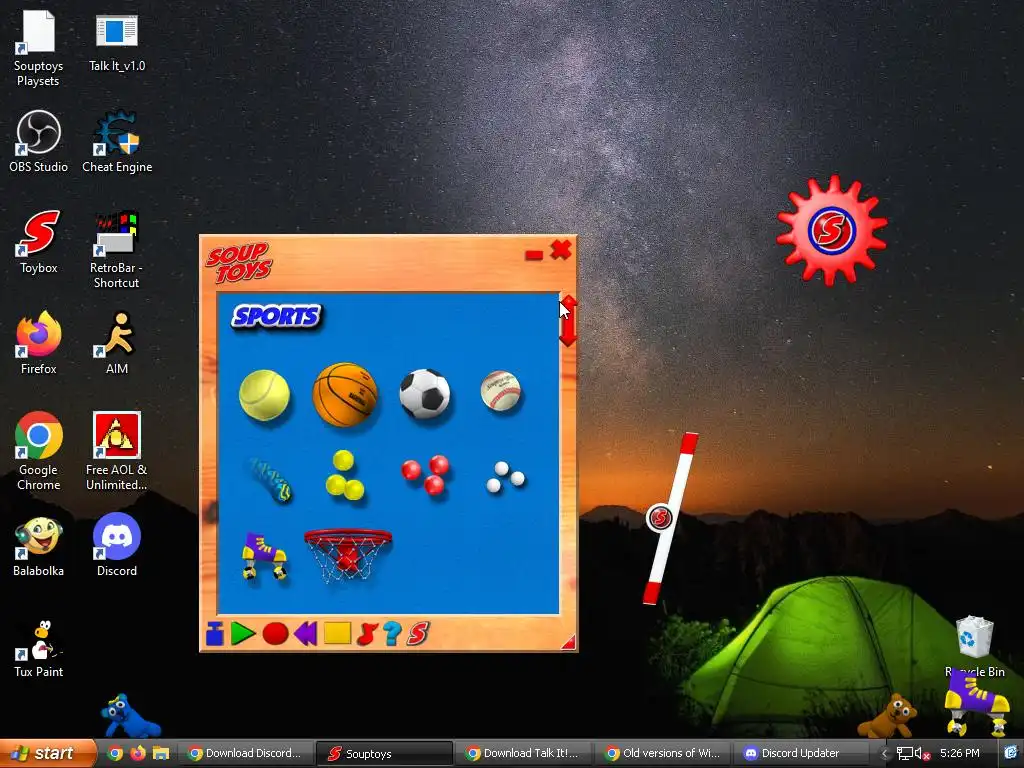Open Free AOL & Unlimited shortcut
Image resolution: width=1024 pixels, height=768 pixels.
(116, 451)
